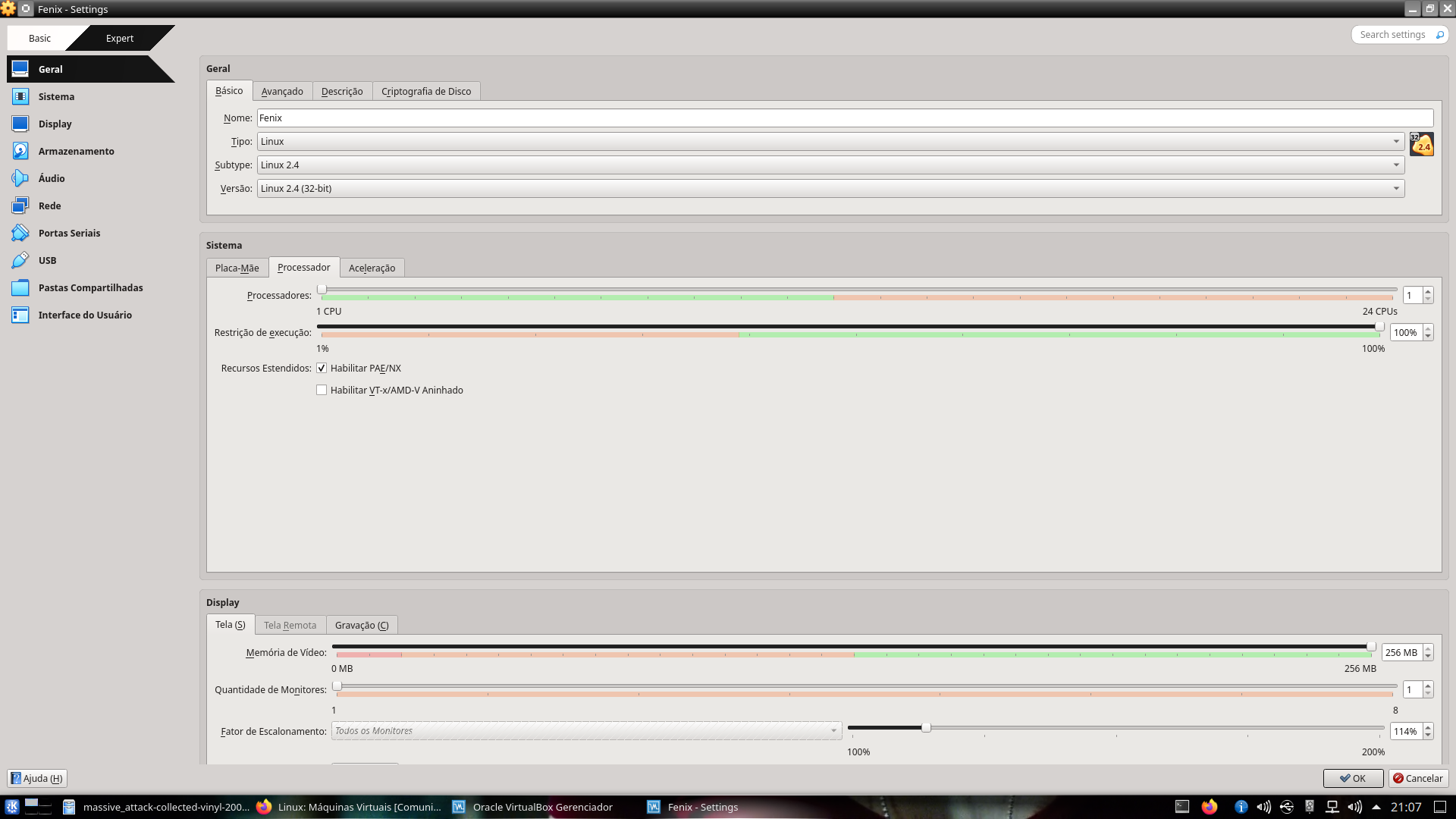Viewport: 1456px width, 819px height.
Task: Open the USB icon section
Action: 20,260
